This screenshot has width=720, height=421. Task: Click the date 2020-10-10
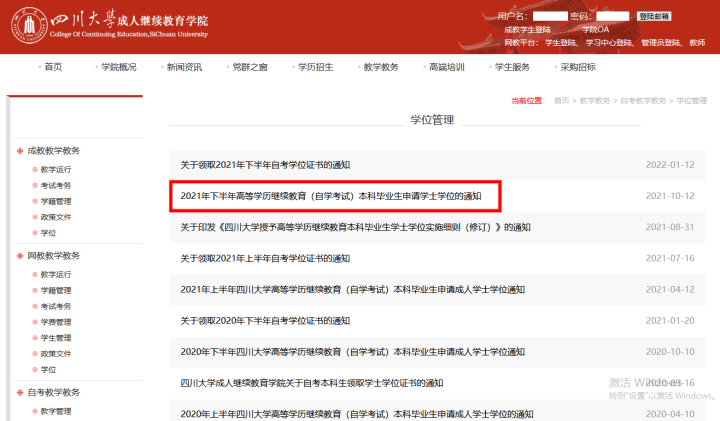point(670,352)
